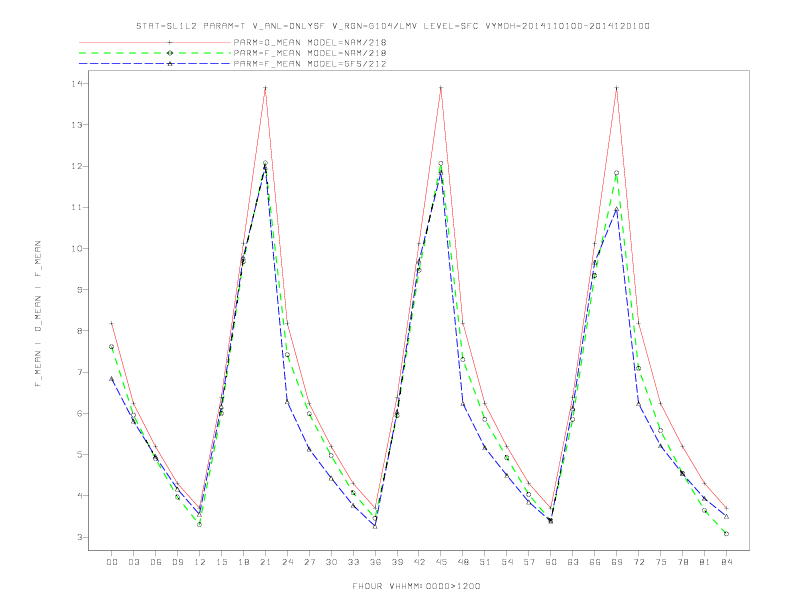Click x-axis tick label 00

(112, 562)
